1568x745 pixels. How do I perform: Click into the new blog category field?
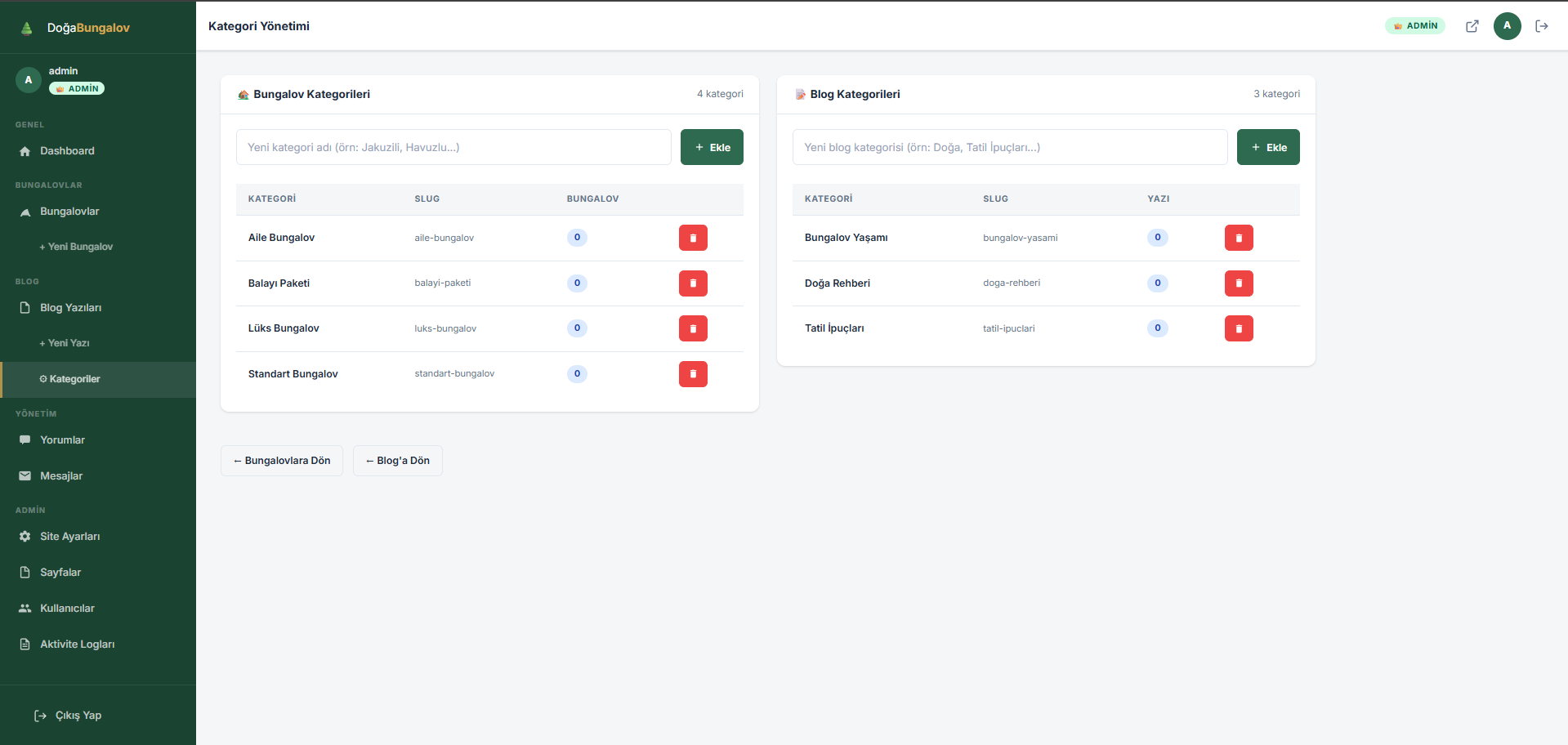tap(1010, 147)
